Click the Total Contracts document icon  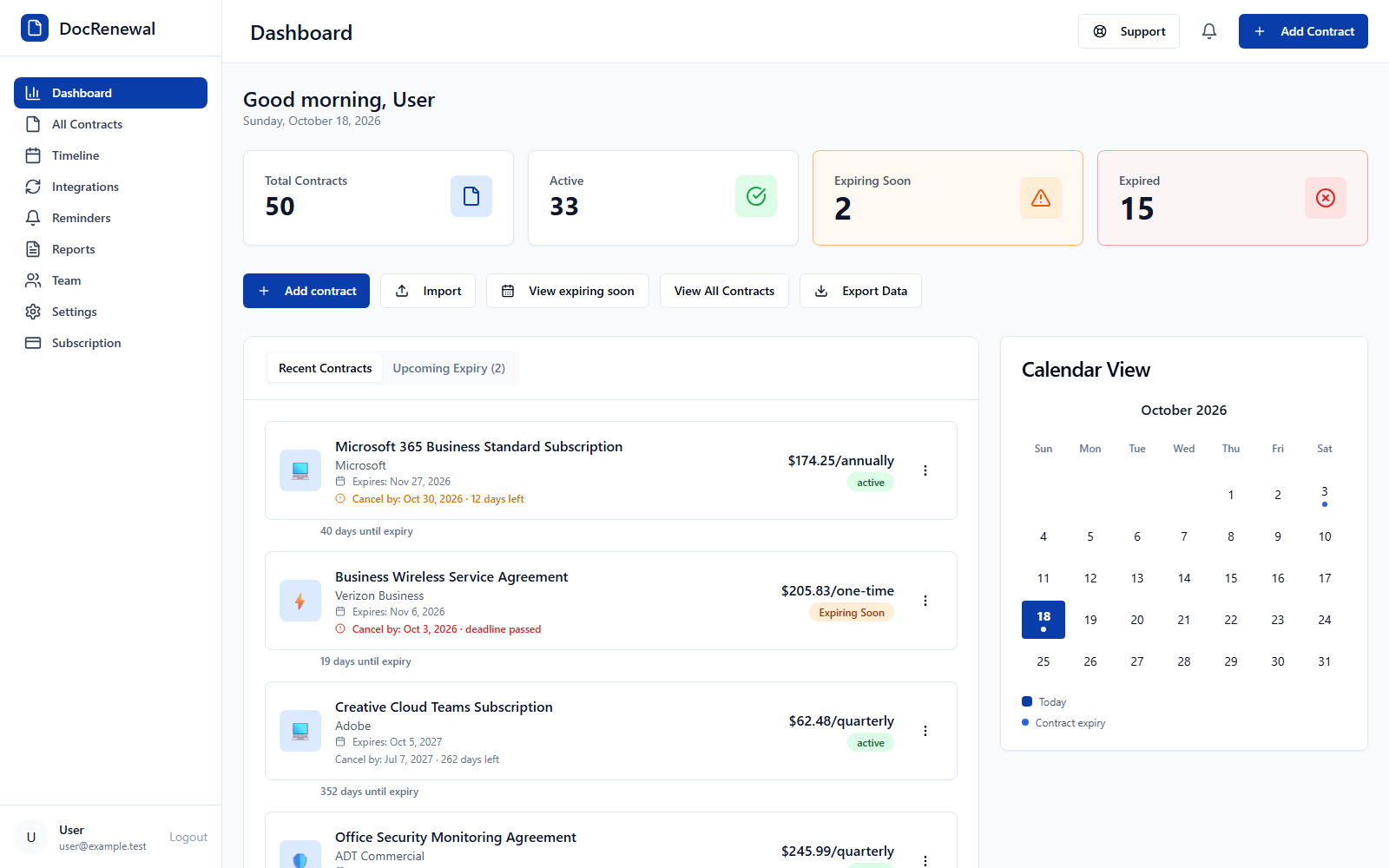[x=471, y=196]
